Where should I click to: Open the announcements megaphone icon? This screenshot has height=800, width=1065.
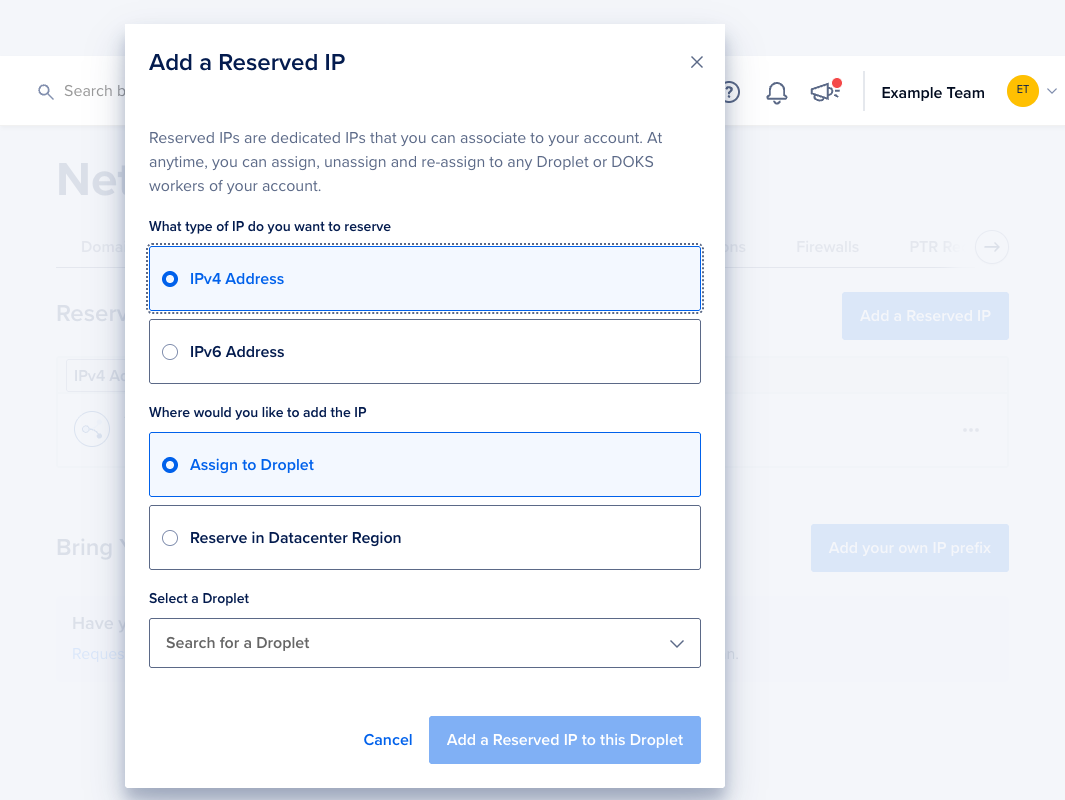click(825, 91)
